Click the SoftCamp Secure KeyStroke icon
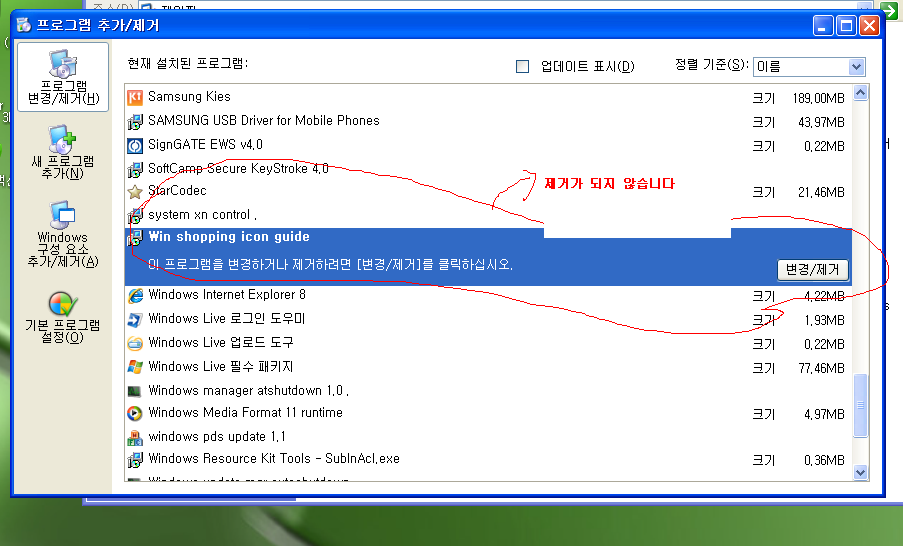 (135, 169)
